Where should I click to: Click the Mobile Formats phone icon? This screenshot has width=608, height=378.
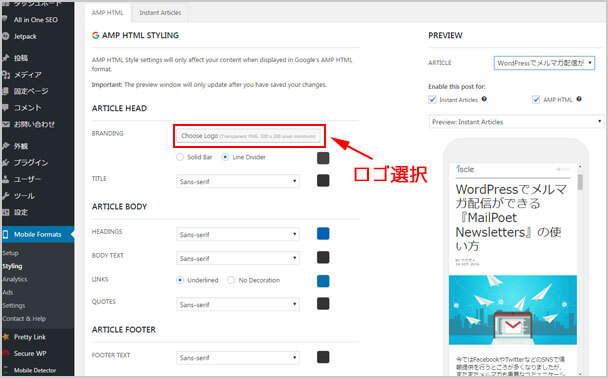click(5, 234)
